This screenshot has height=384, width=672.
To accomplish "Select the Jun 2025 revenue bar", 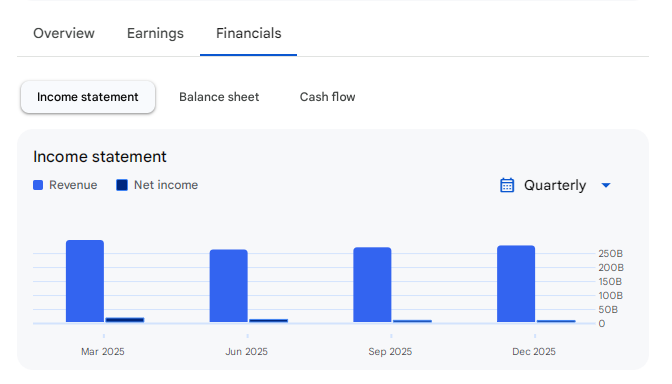I will 228,286.
